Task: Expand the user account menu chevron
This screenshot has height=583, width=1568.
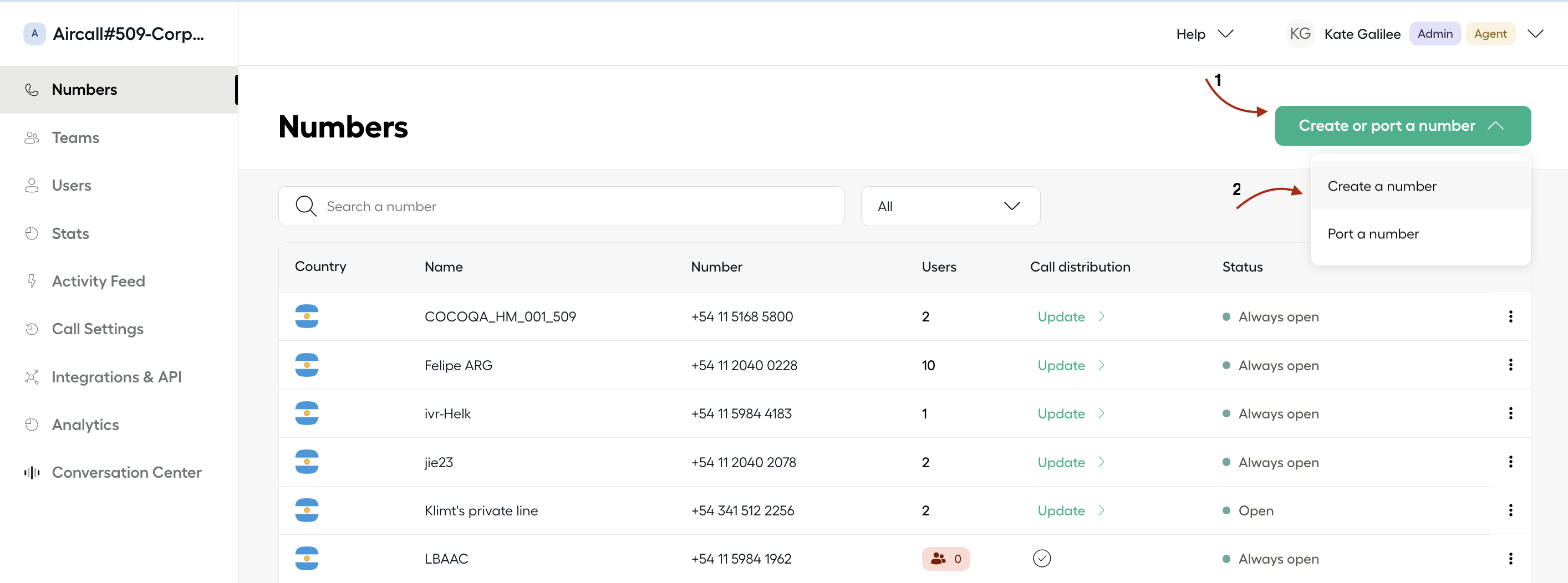Action: [x=1535, y=33]
